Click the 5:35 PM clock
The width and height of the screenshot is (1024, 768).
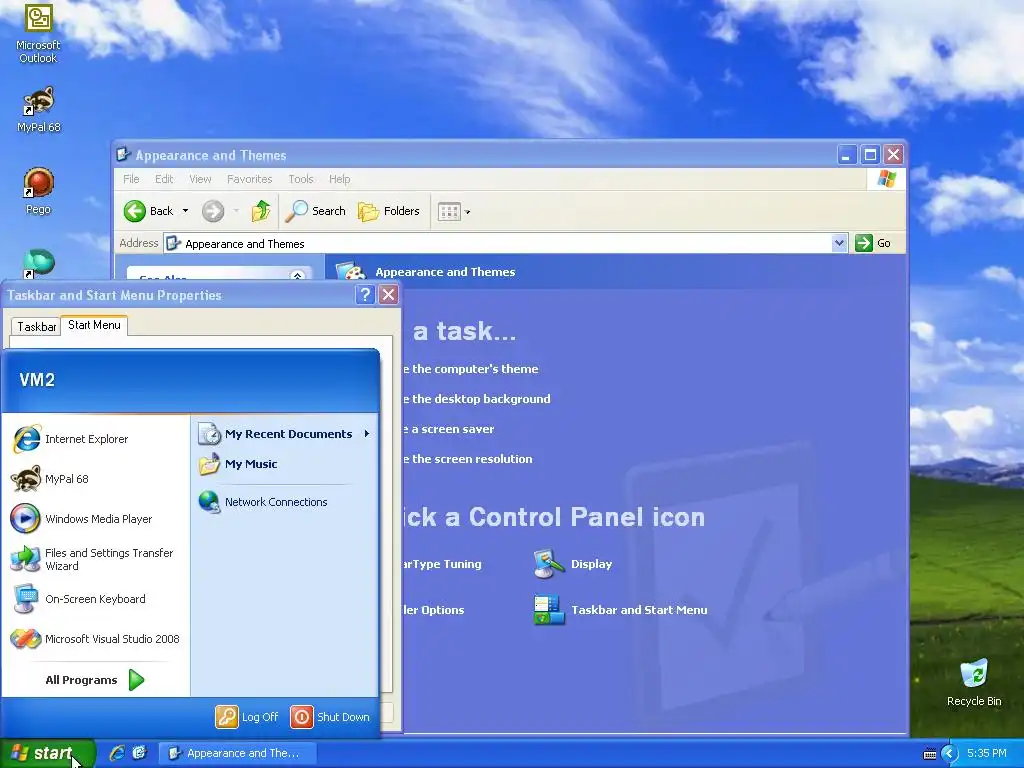point(987,753)
